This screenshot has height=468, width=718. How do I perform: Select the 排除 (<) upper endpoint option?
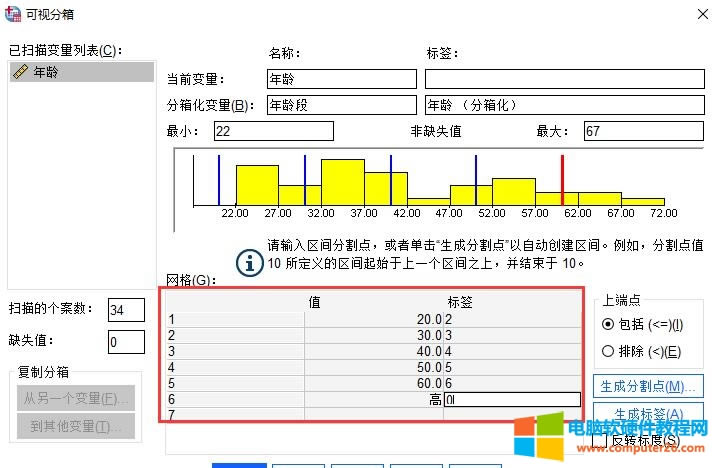[x=608, y=351]
